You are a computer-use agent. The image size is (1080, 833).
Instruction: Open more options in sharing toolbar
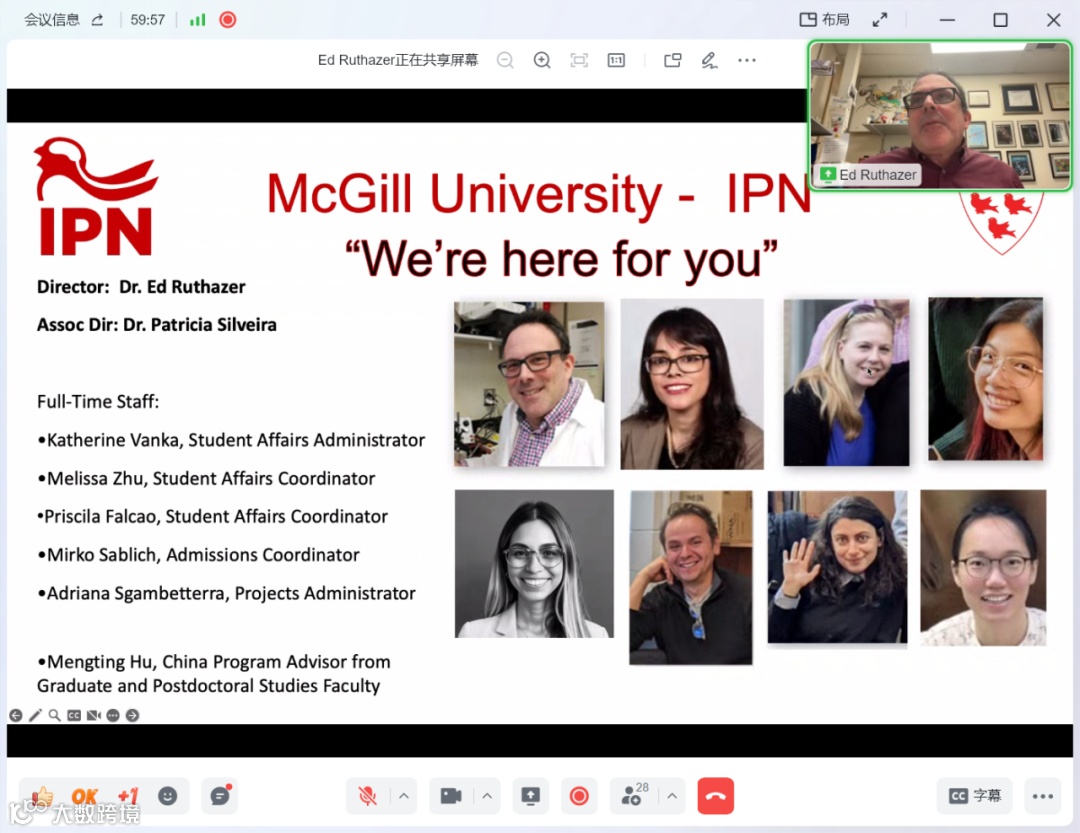click(x=747, y=61)
